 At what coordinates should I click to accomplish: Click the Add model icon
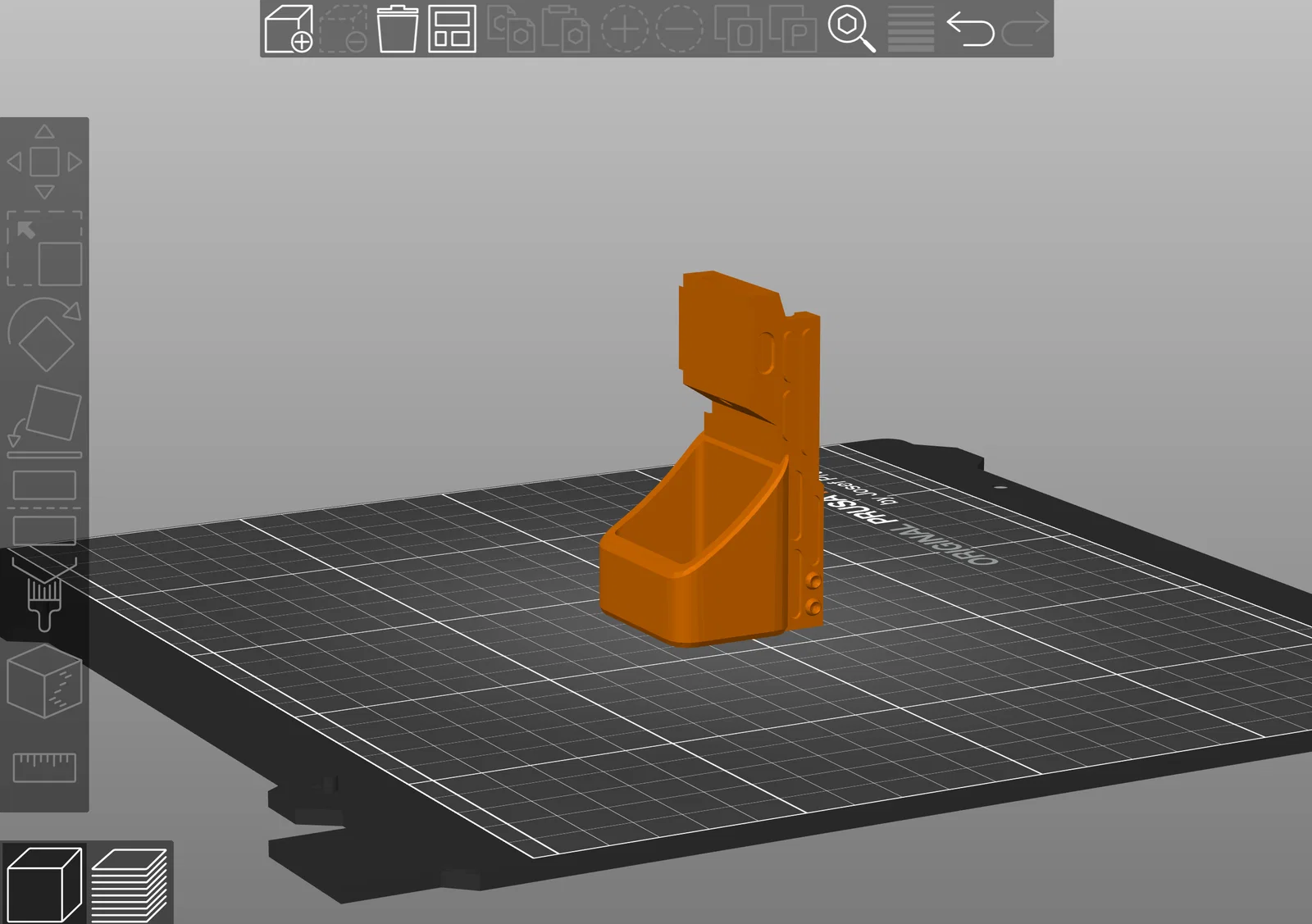[x=289, y=29]
